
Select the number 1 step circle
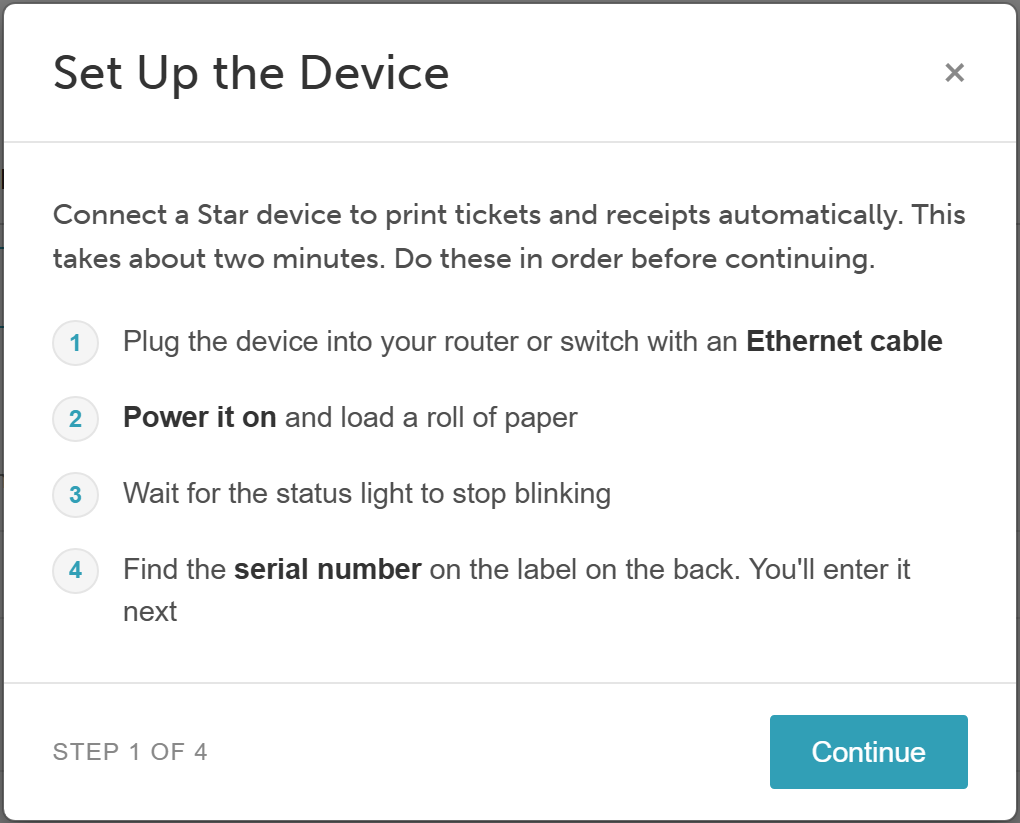75,342
